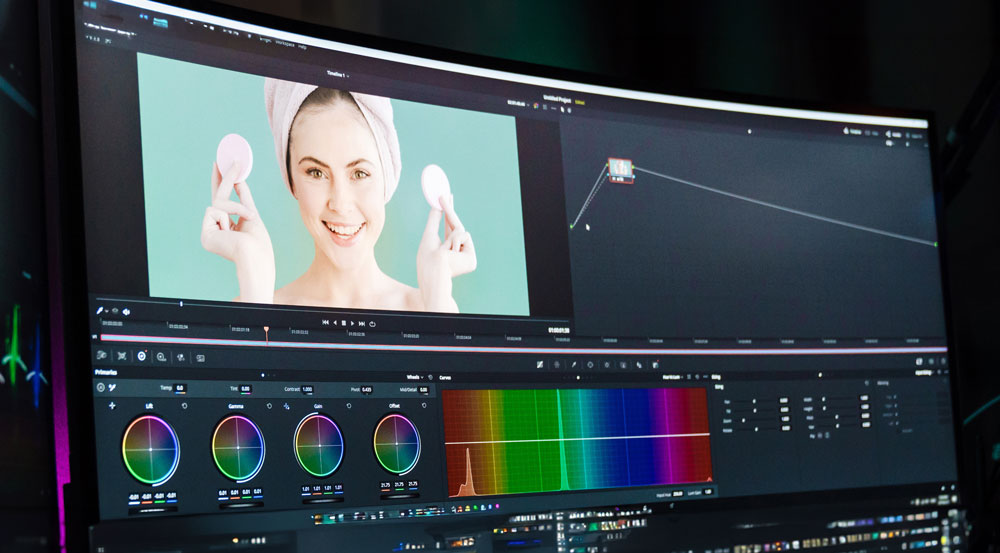This screenshot has height=553, width=1000.
Task: Click the Input Hue value field
Action: point(677,494)
